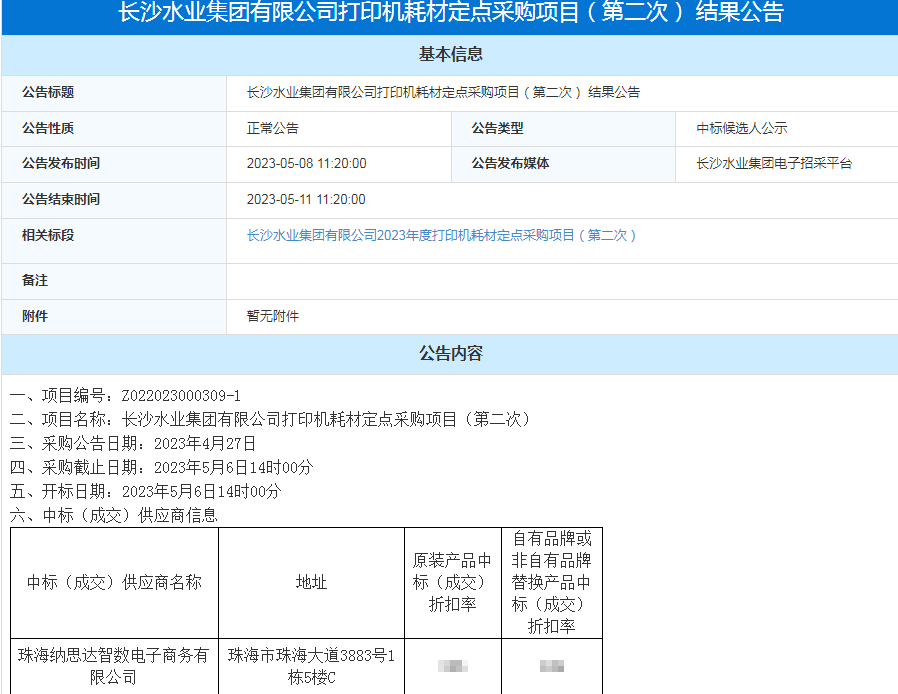This screenshot has height=694, width=898.
Task: Click the 备注 label
Action: pos(35,281)
